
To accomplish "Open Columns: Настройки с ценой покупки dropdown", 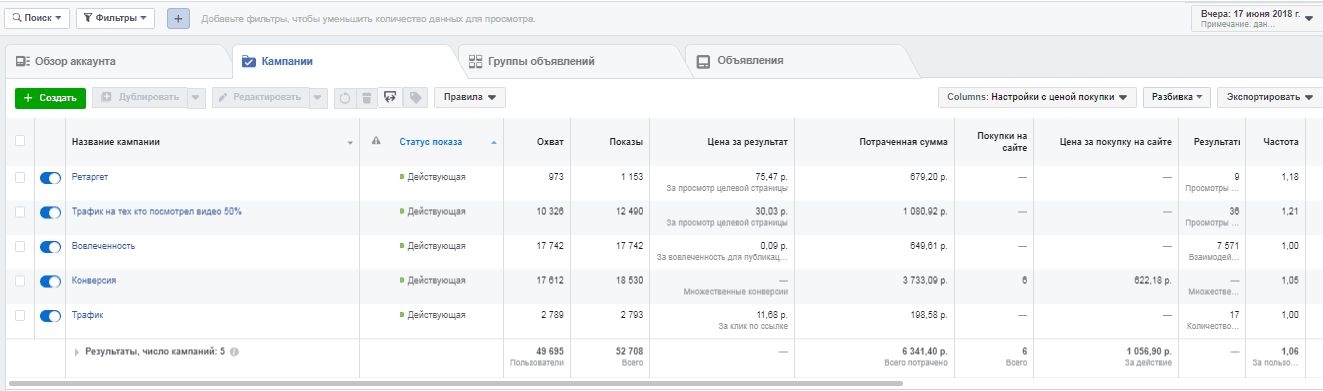I will pyautogui.click(x=1037, y=98).
